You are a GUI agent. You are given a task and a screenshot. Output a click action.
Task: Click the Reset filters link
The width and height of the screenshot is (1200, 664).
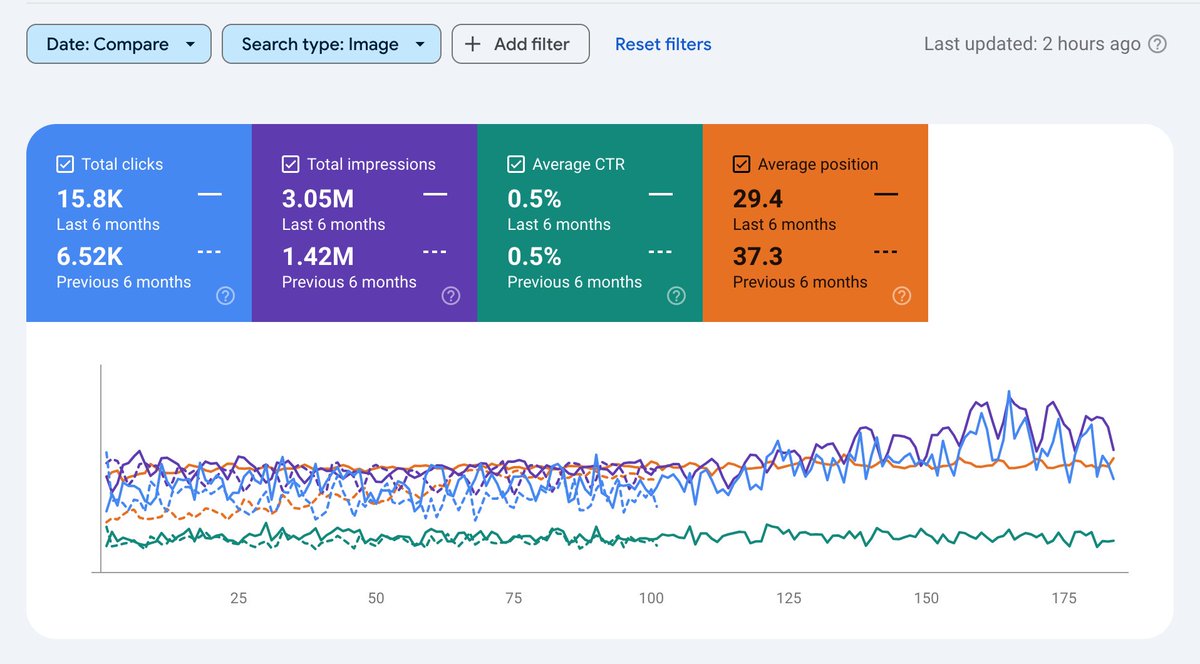coord(663,43)
